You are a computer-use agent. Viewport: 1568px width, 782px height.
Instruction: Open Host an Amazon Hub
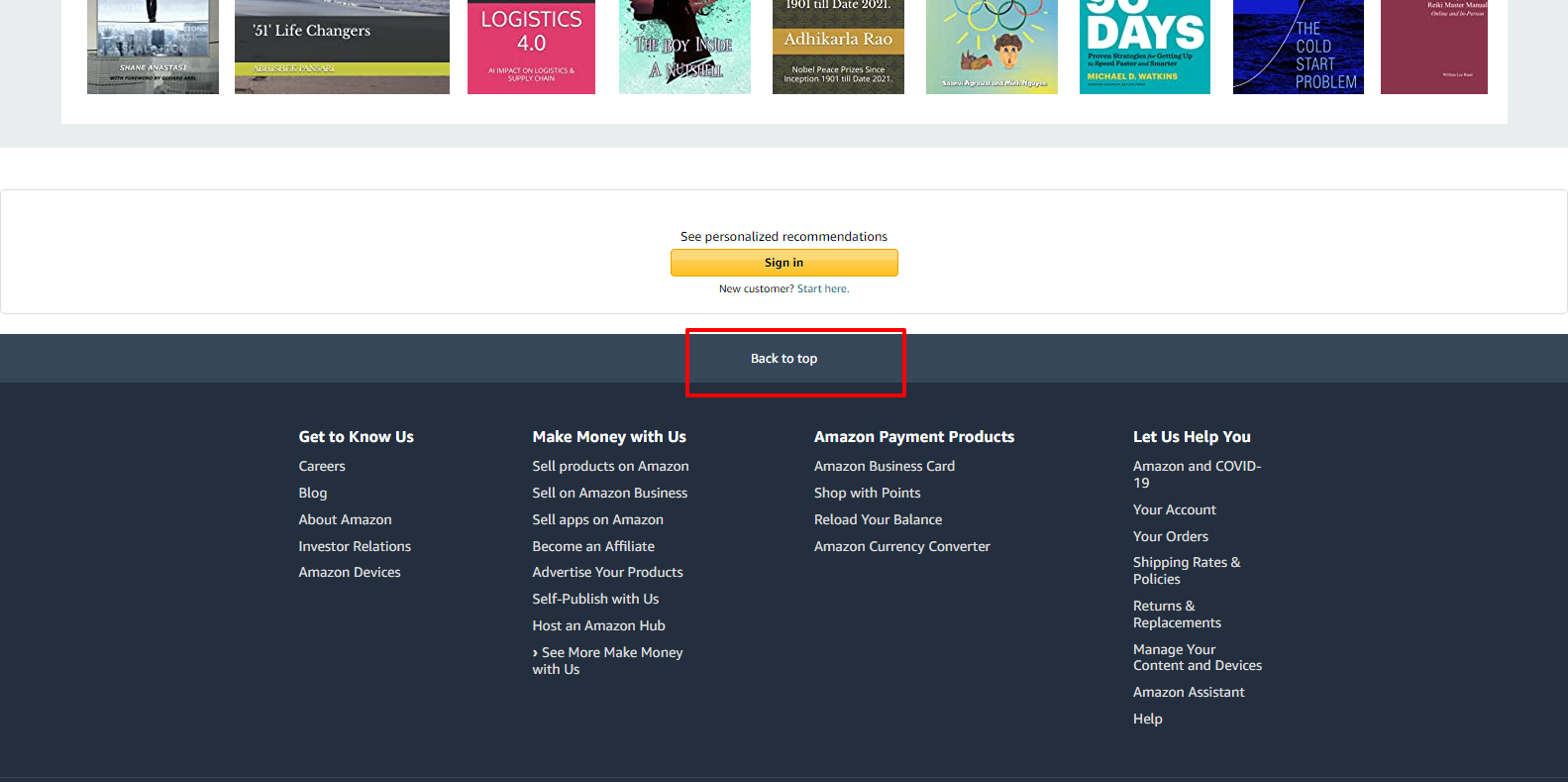[x=599, y=625]
